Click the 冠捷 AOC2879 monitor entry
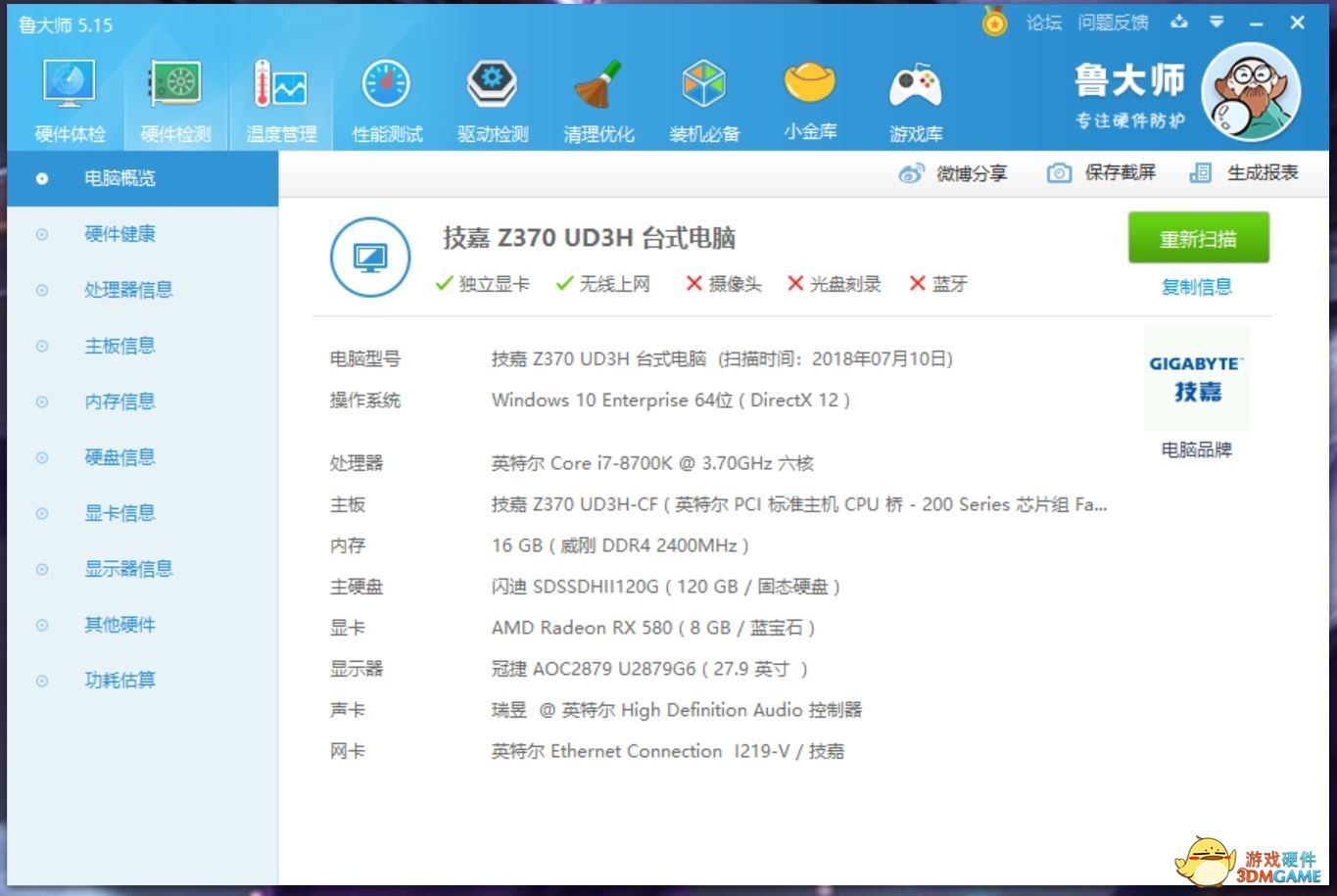The image size is (1337, 896). click(x=649, y=669)
